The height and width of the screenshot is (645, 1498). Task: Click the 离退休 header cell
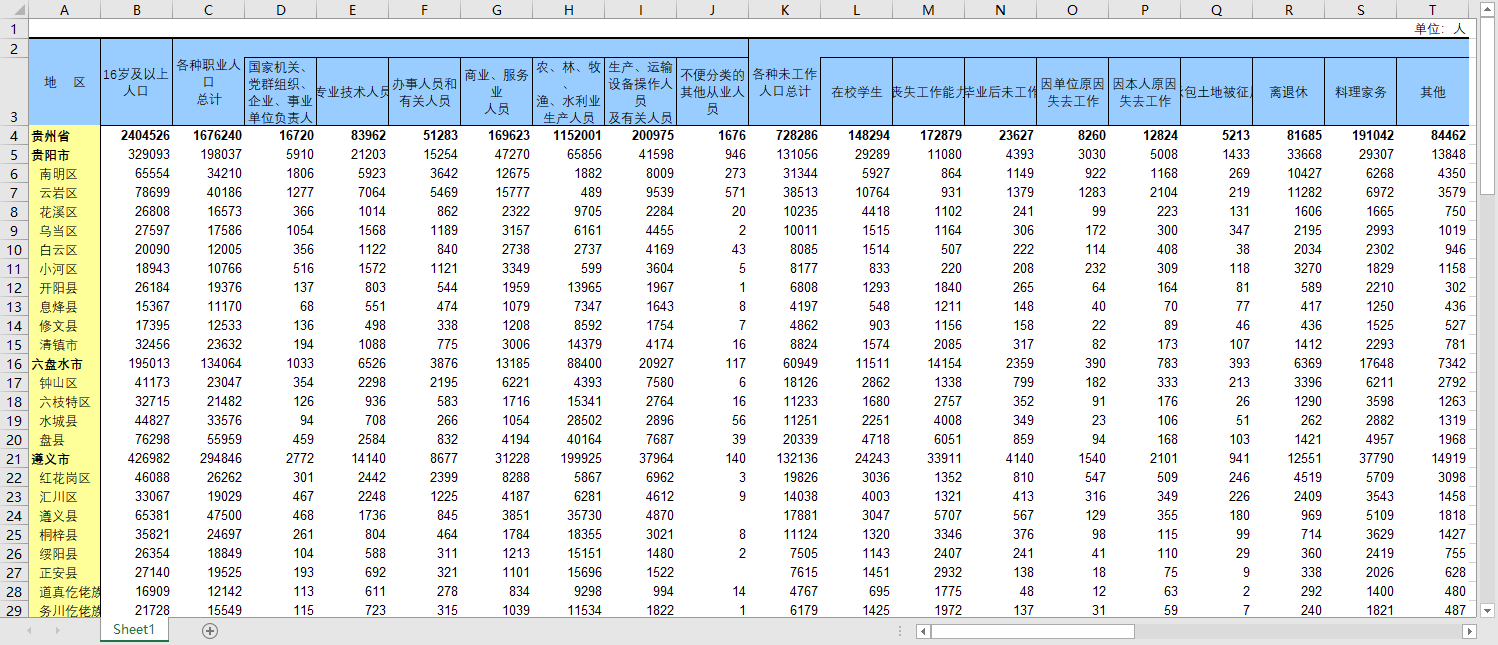coord(1288,92)
